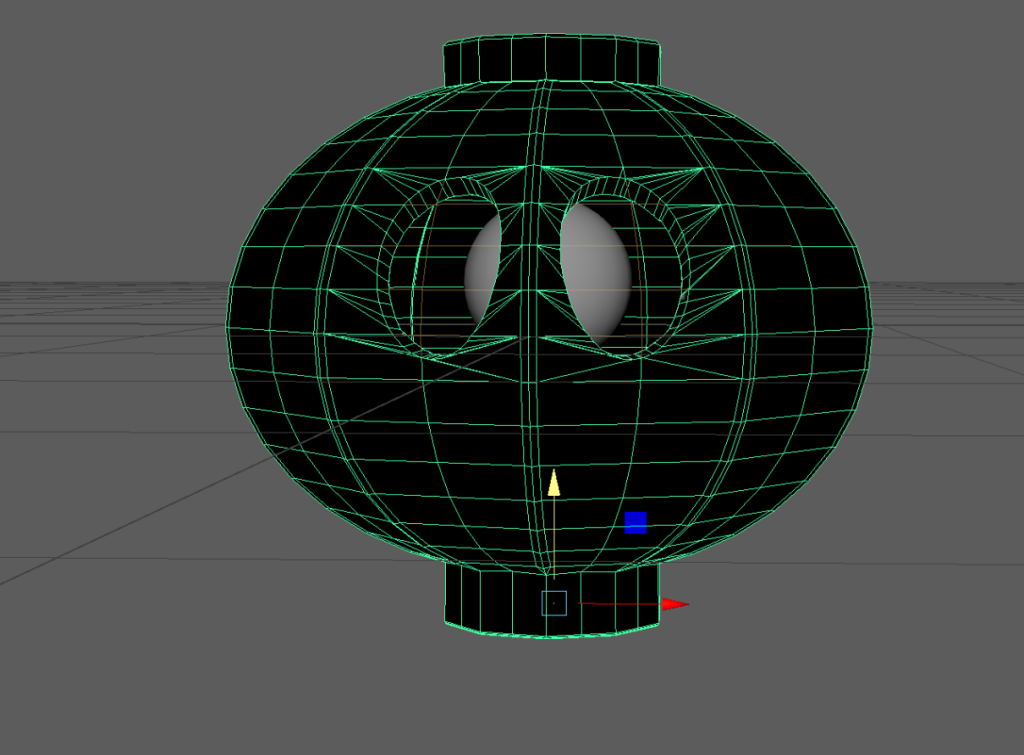Click empty gray viewport space above the horizon

pos(150,120)
